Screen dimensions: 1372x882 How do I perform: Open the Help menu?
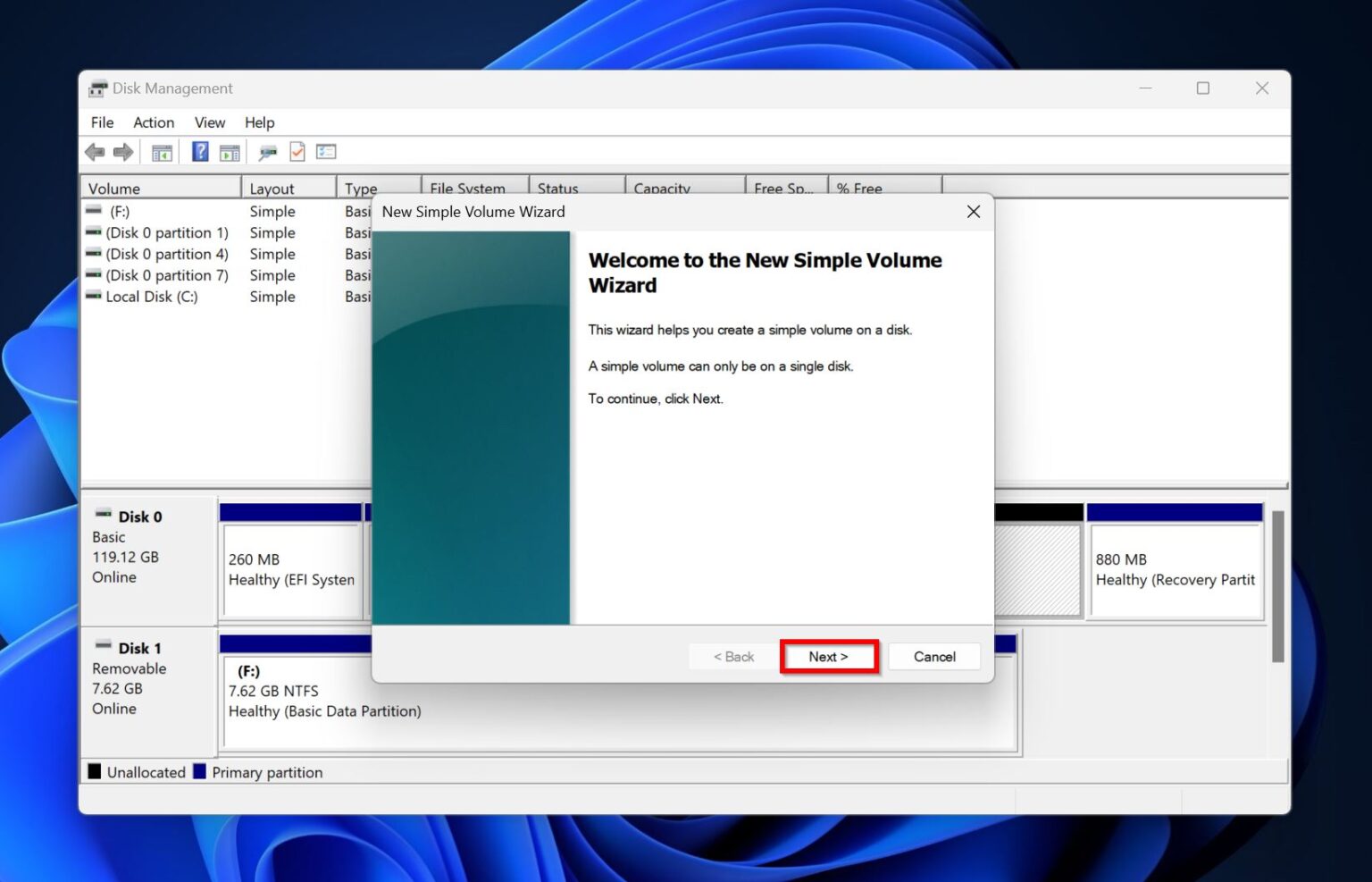pos(259,122)
